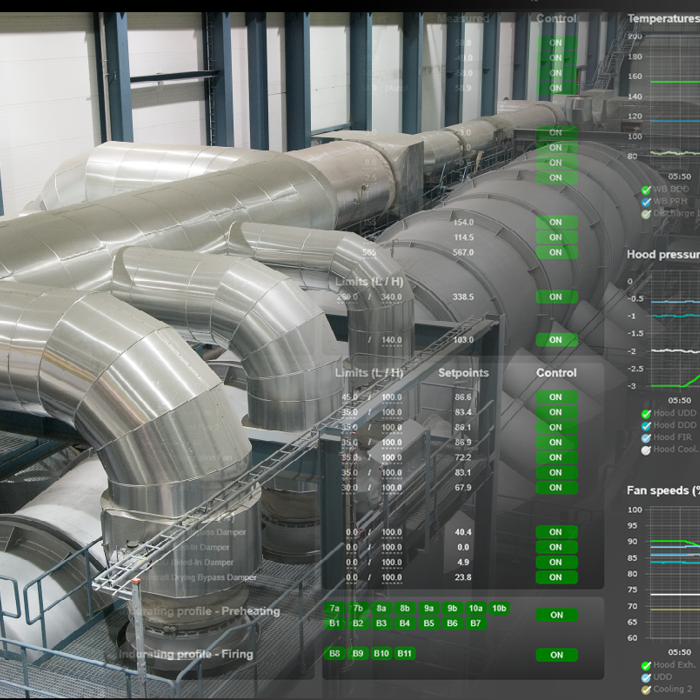Toggle the WB PRH temperature legend checkmark
700x700 pixels.
click(646, 202)
